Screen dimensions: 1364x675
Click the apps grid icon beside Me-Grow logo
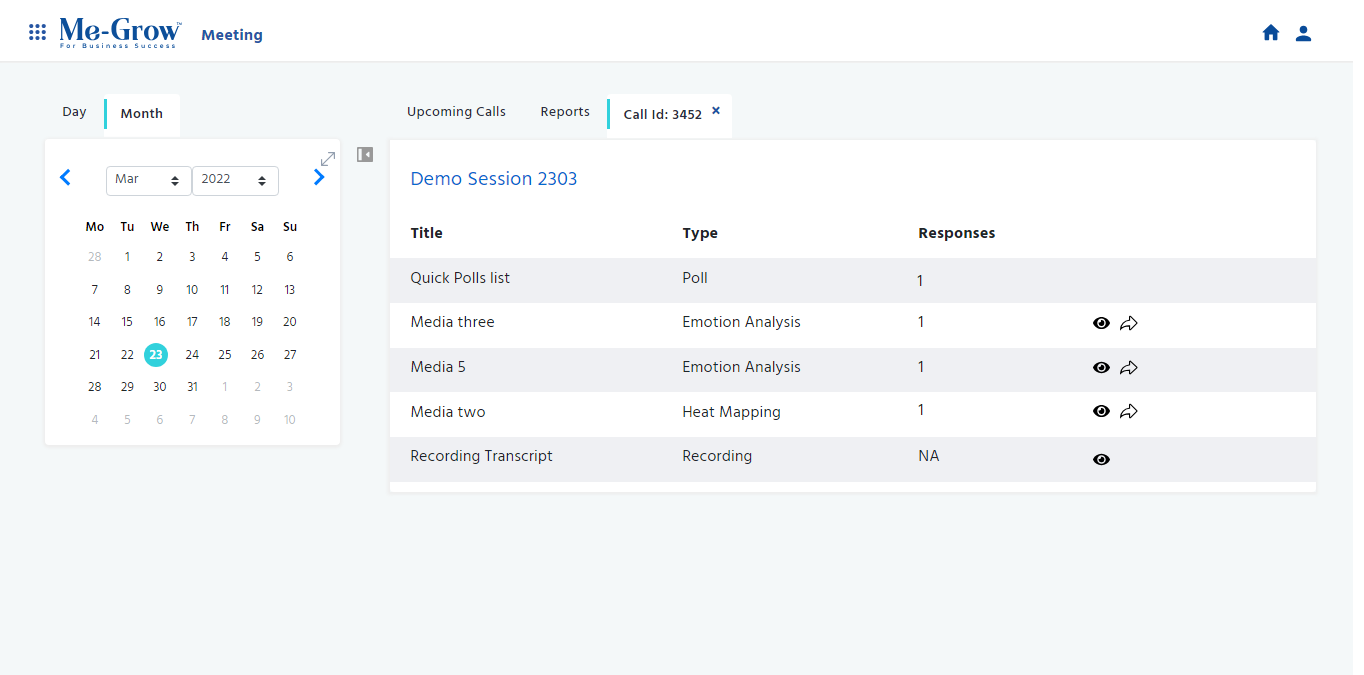37,31
